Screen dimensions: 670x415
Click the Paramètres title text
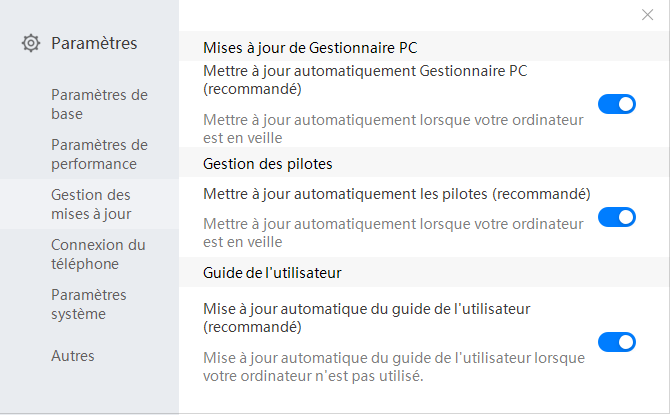click(94, 43)
